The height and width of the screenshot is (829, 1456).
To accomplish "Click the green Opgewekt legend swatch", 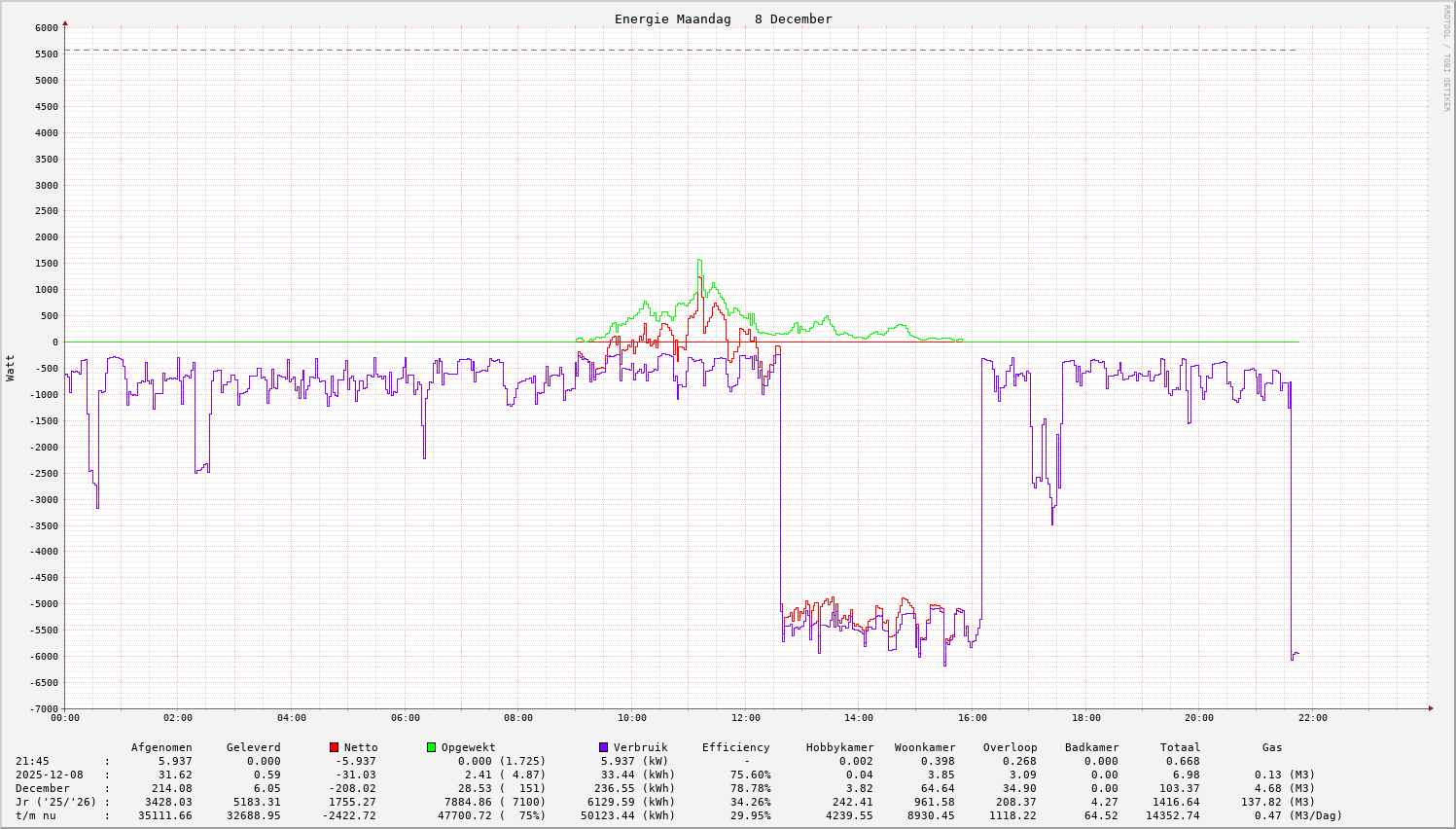I will pyautogui.click(x=431, y=747).
